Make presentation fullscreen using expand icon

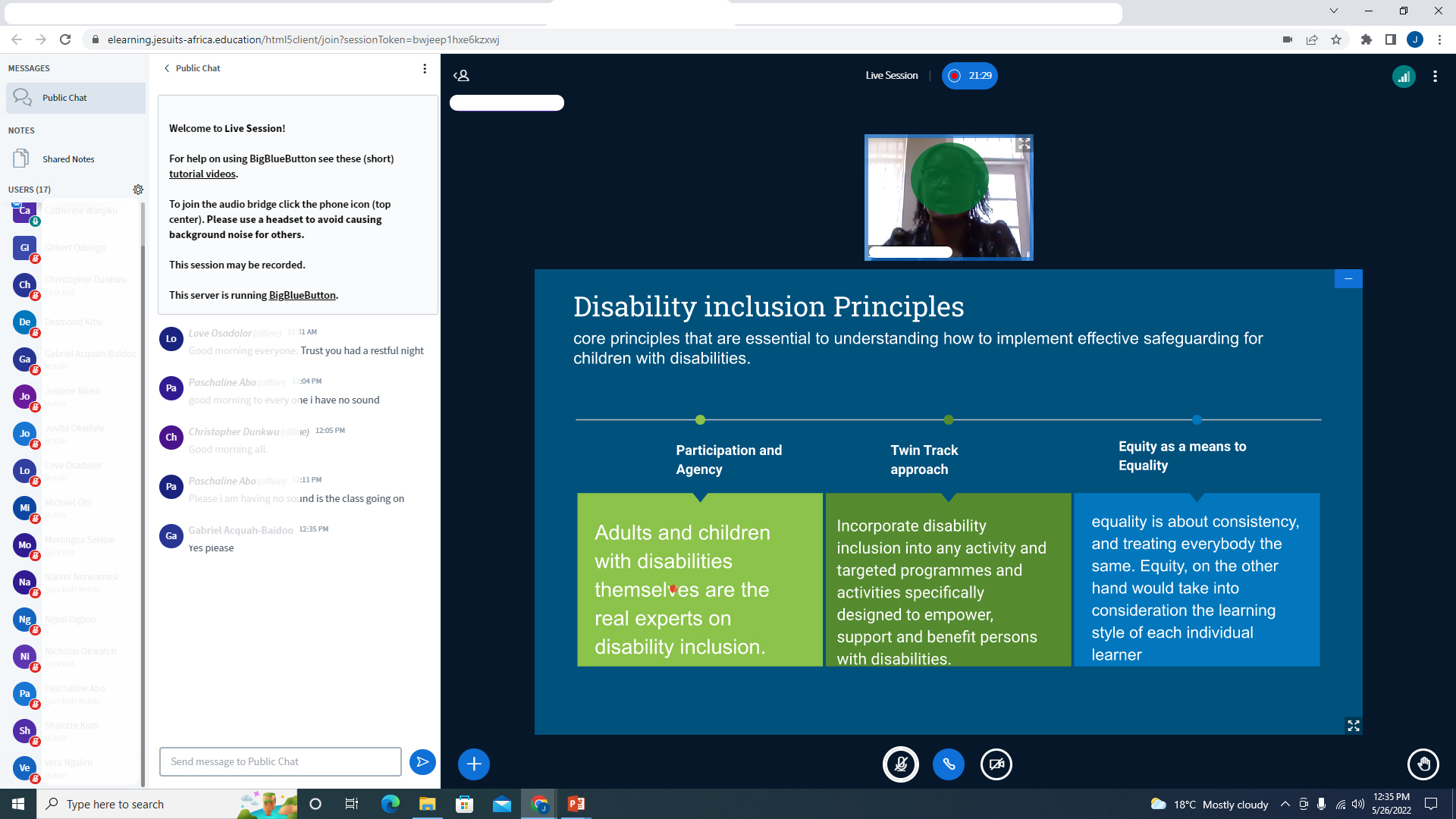click(1354, 726)
